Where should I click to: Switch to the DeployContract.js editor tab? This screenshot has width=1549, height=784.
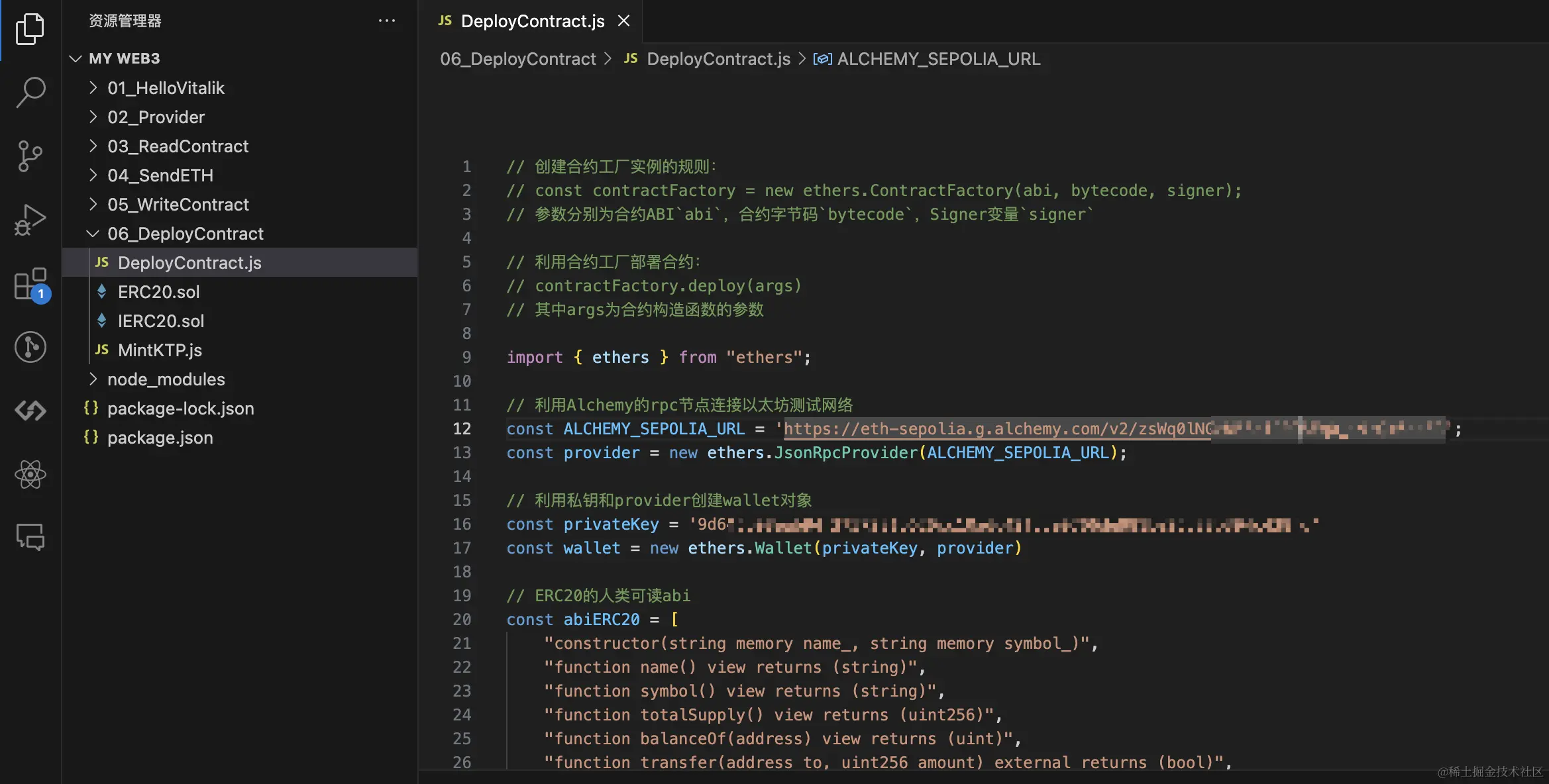click(532, 21)
